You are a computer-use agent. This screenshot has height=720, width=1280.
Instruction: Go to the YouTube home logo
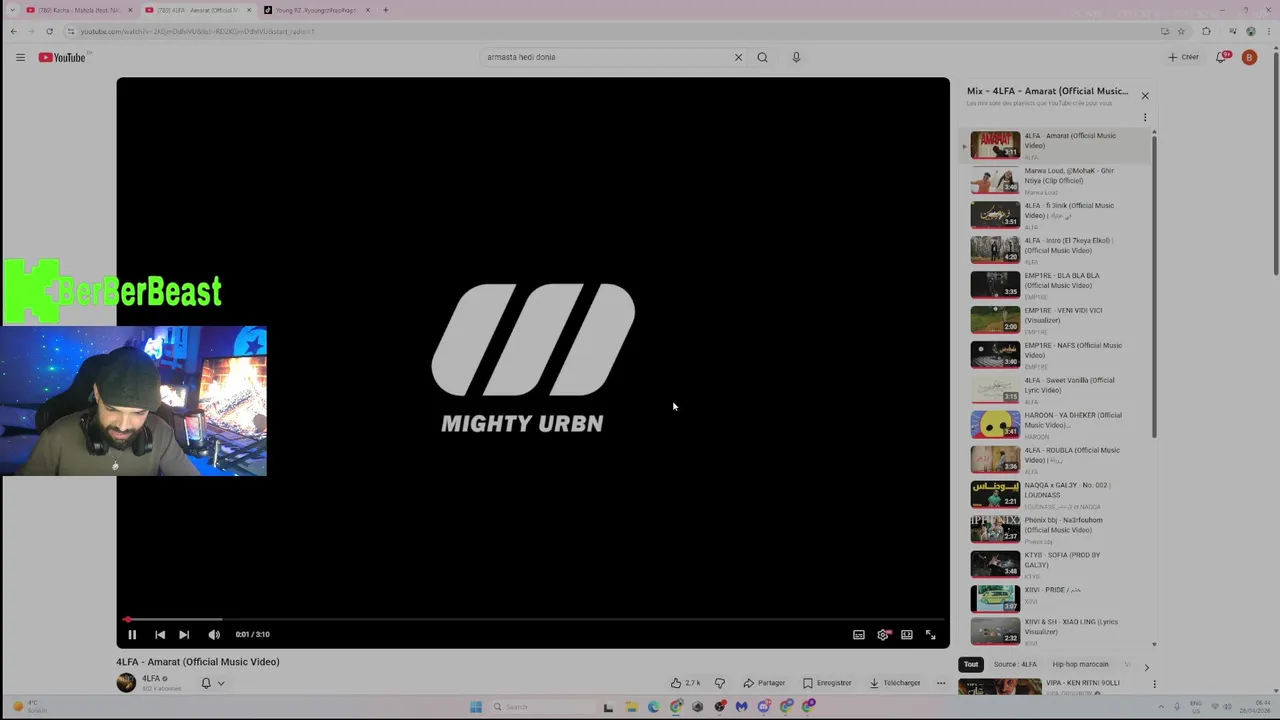point(62,57)
